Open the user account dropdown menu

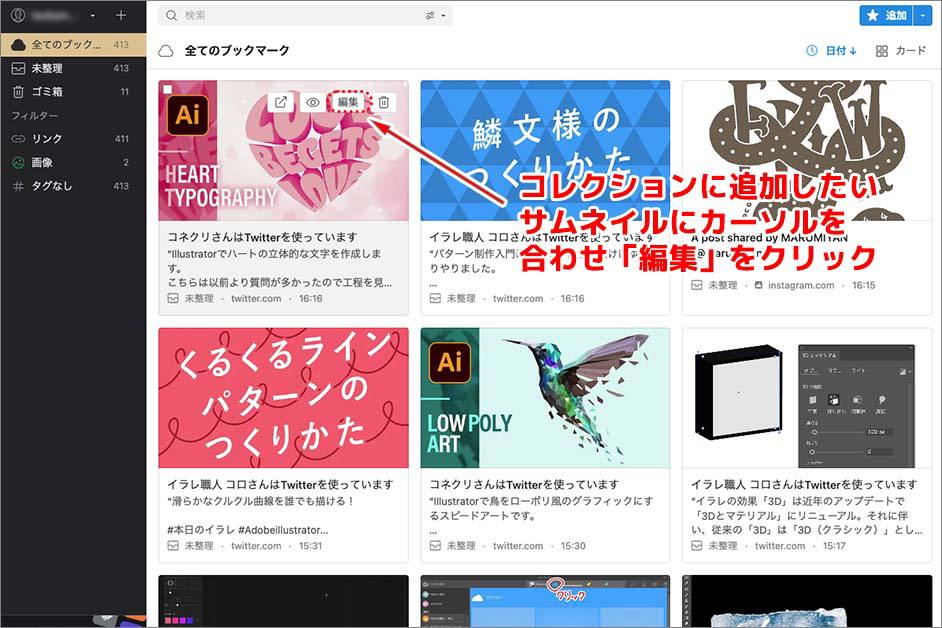[x=92, y=16]
